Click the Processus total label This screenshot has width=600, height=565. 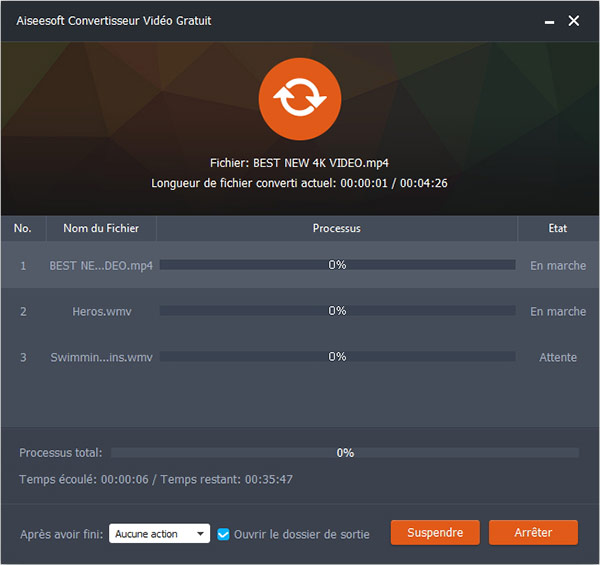click(61, 453)
